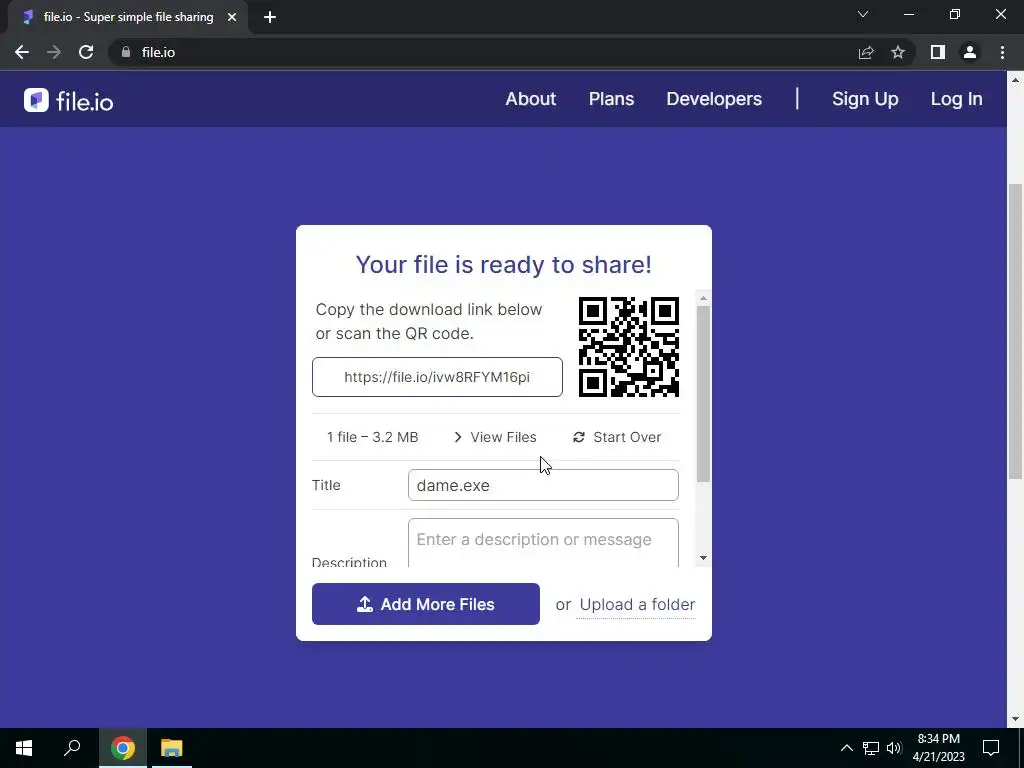Close the file.io browser tab
This screenshot has height=768, width=1024.
coord(232,17)
